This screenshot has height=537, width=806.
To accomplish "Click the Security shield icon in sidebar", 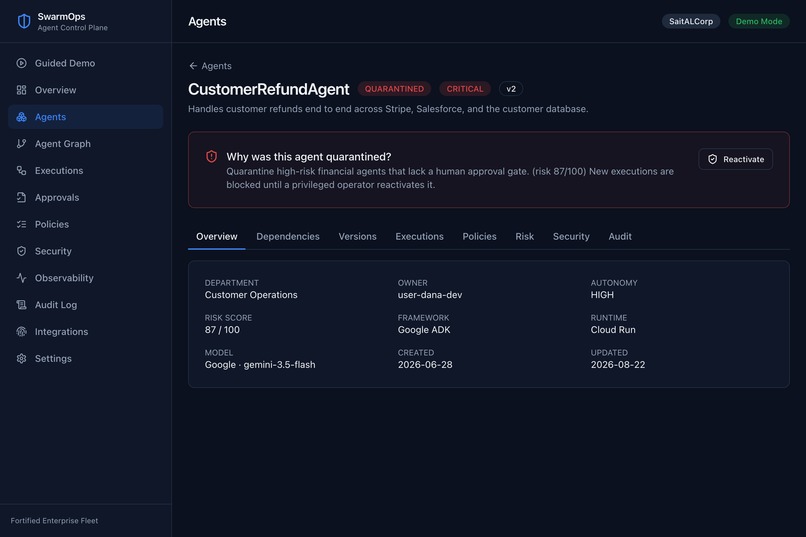I will 21,251.
